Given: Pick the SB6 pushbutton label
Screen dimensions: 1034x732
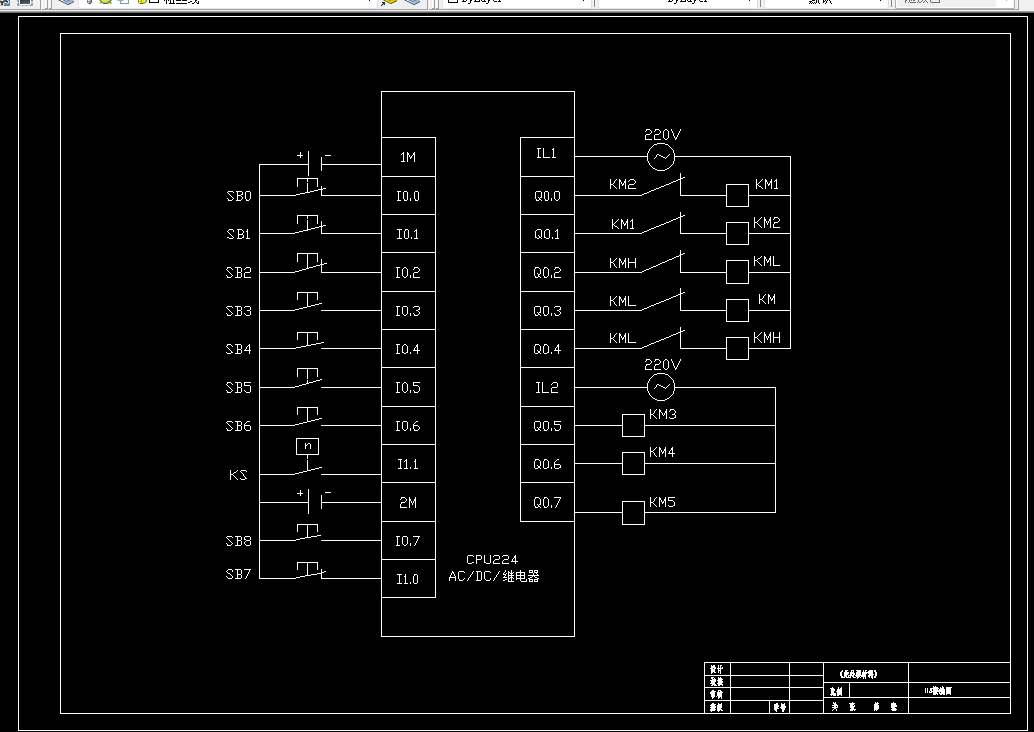Looking at the screenshot, I should 239,426.
